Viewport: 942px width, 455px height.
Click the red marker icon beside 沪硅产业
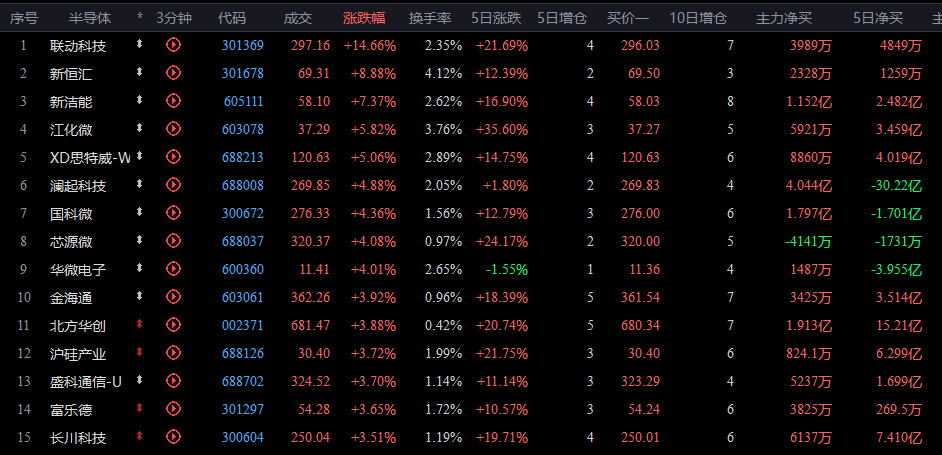[140, 352]
